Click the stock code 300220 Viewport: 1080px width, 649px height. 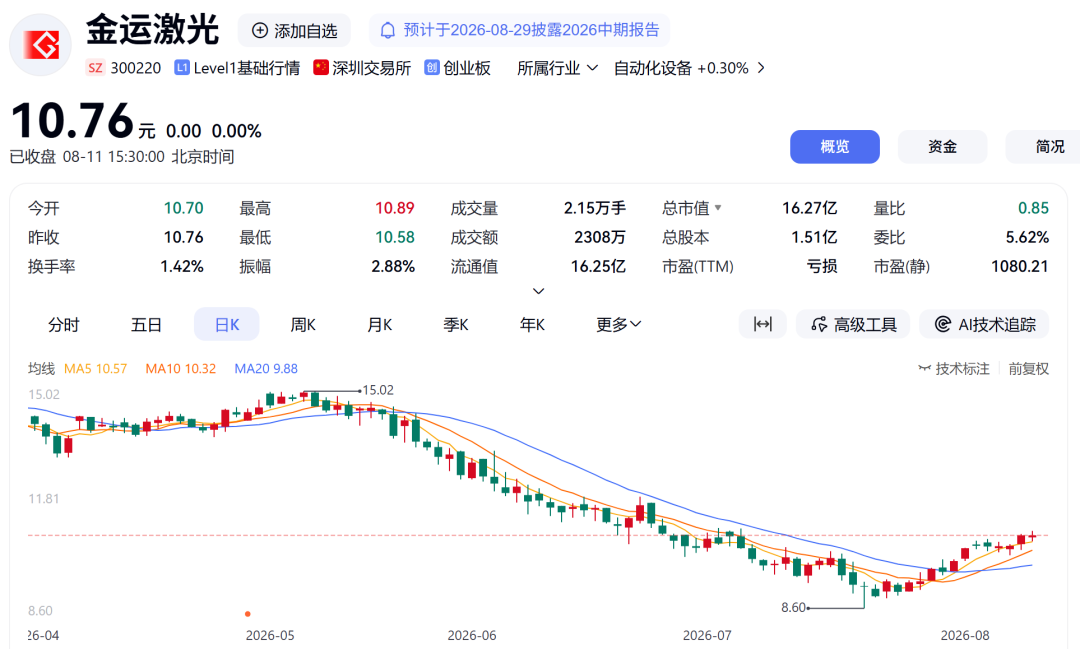click(136, 68)
